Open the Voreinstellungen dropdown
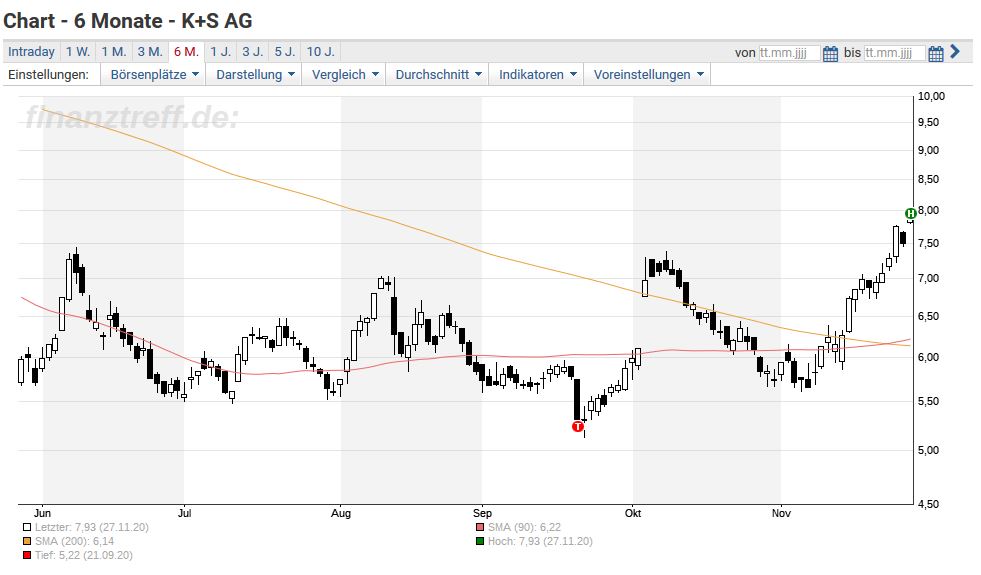The width and height of the screenshot is (981, 575). coord(648,74)
